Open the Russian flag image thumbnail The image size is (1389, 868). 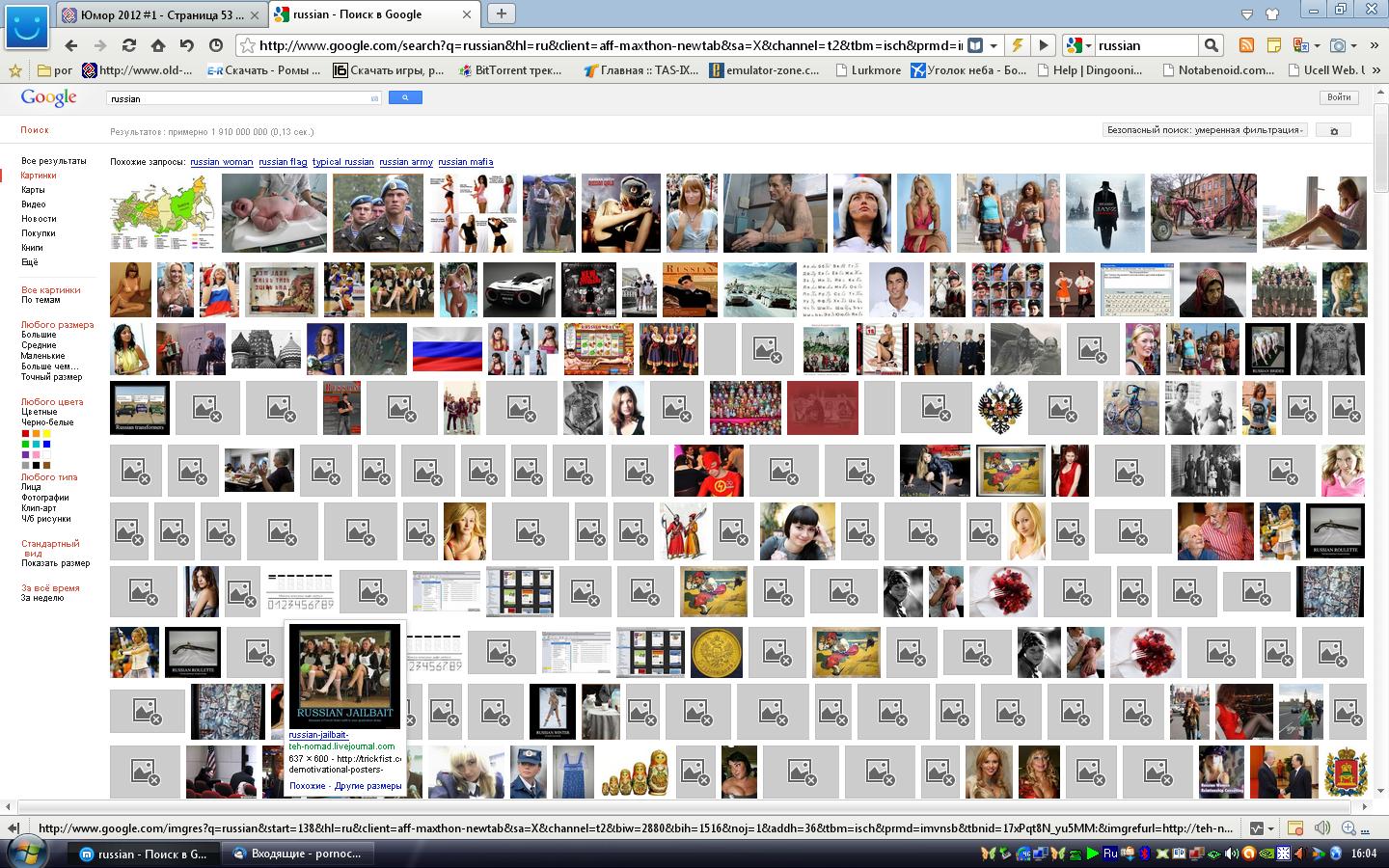pyautogui.click(x=447, y=349)
